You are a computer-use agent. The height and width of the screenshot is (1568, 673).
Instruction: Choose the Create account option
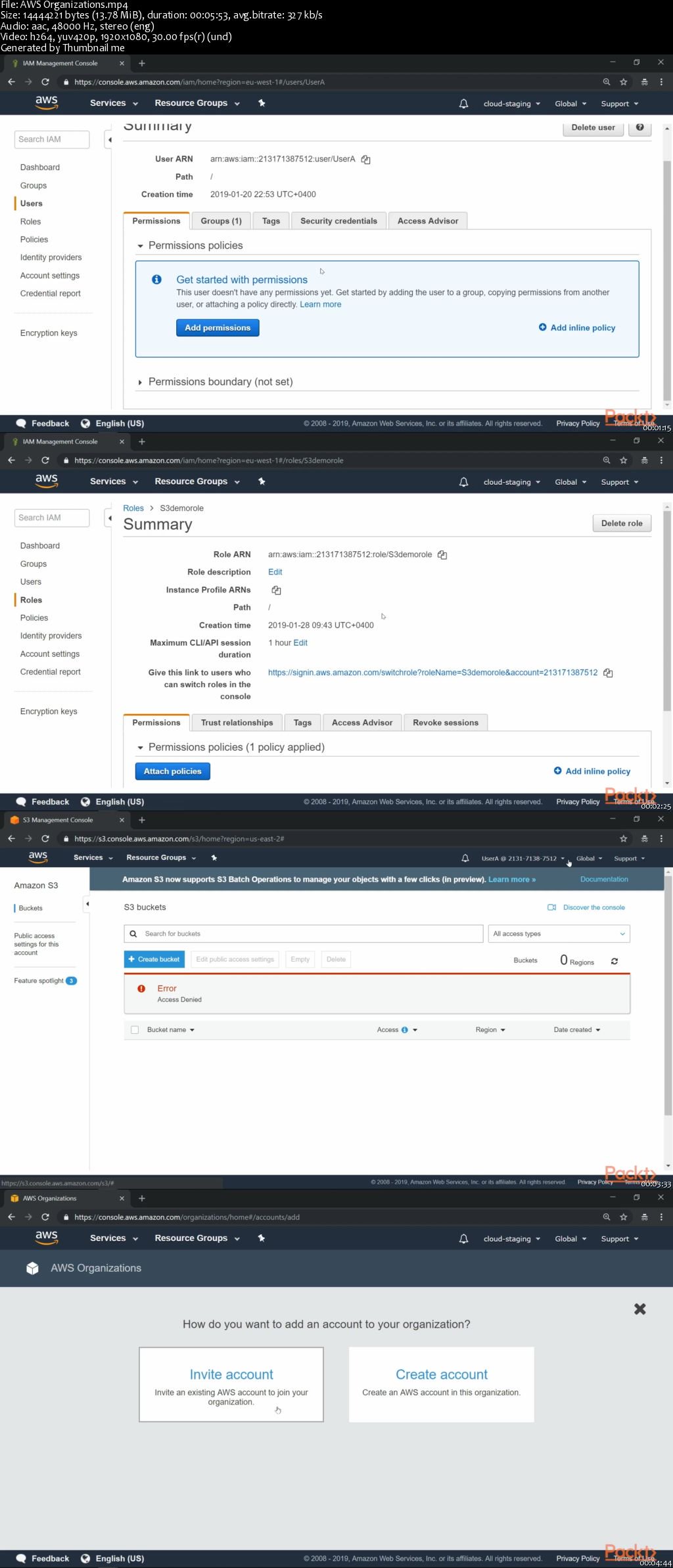pos(442,1385)
